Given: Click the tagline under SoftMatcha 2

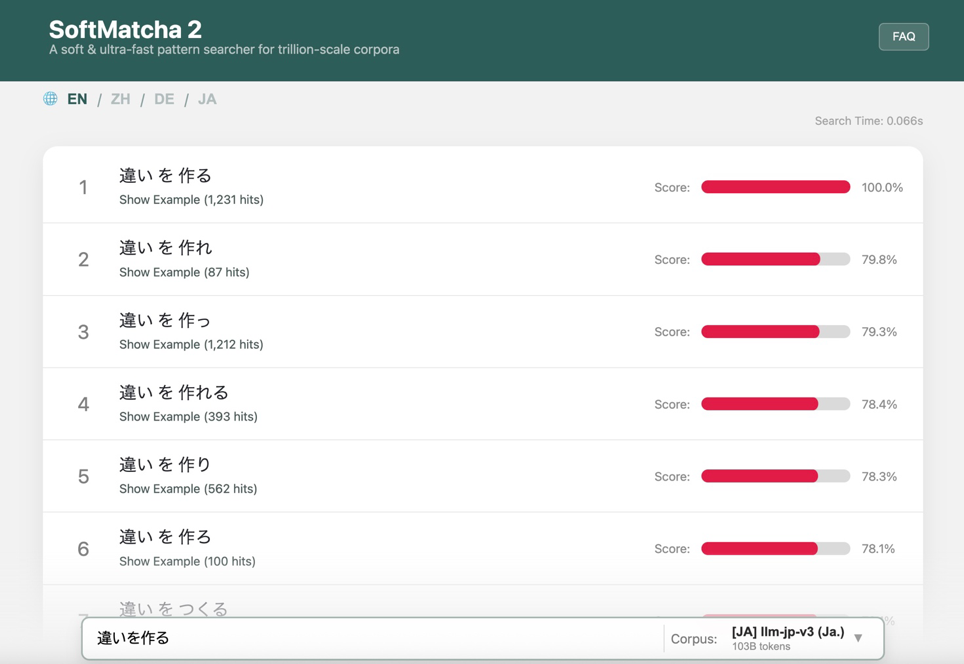Looking at the screenshot, I should pos(224,49).
